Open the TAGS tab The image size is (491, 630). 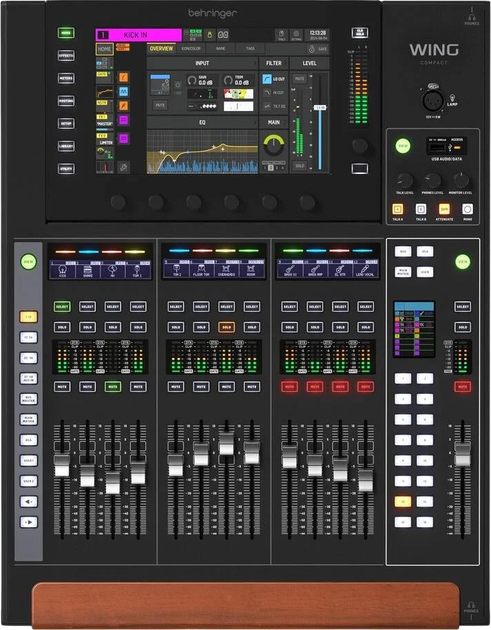[x=250, y=49]
